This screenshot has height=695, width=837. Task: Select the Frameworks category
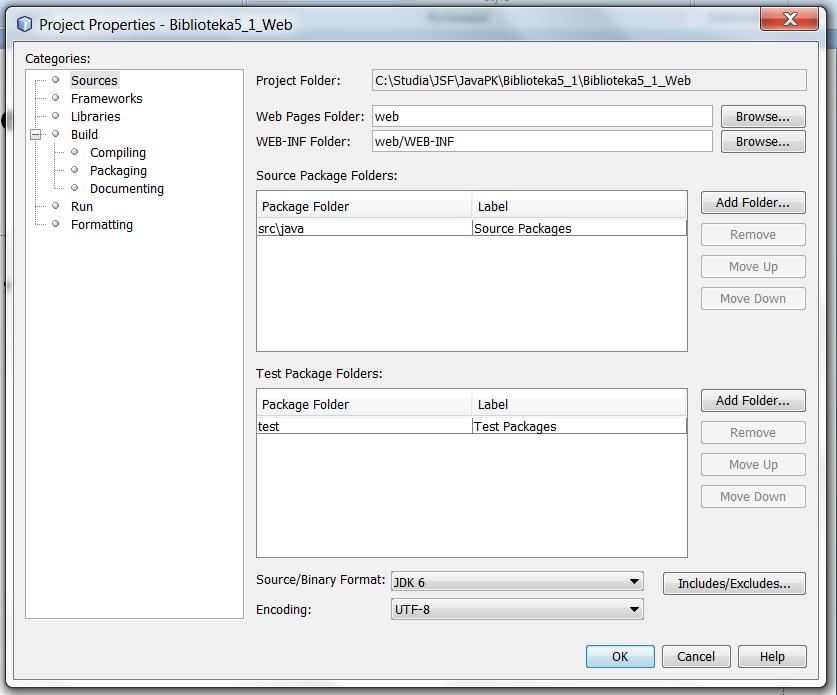(106, 99)
